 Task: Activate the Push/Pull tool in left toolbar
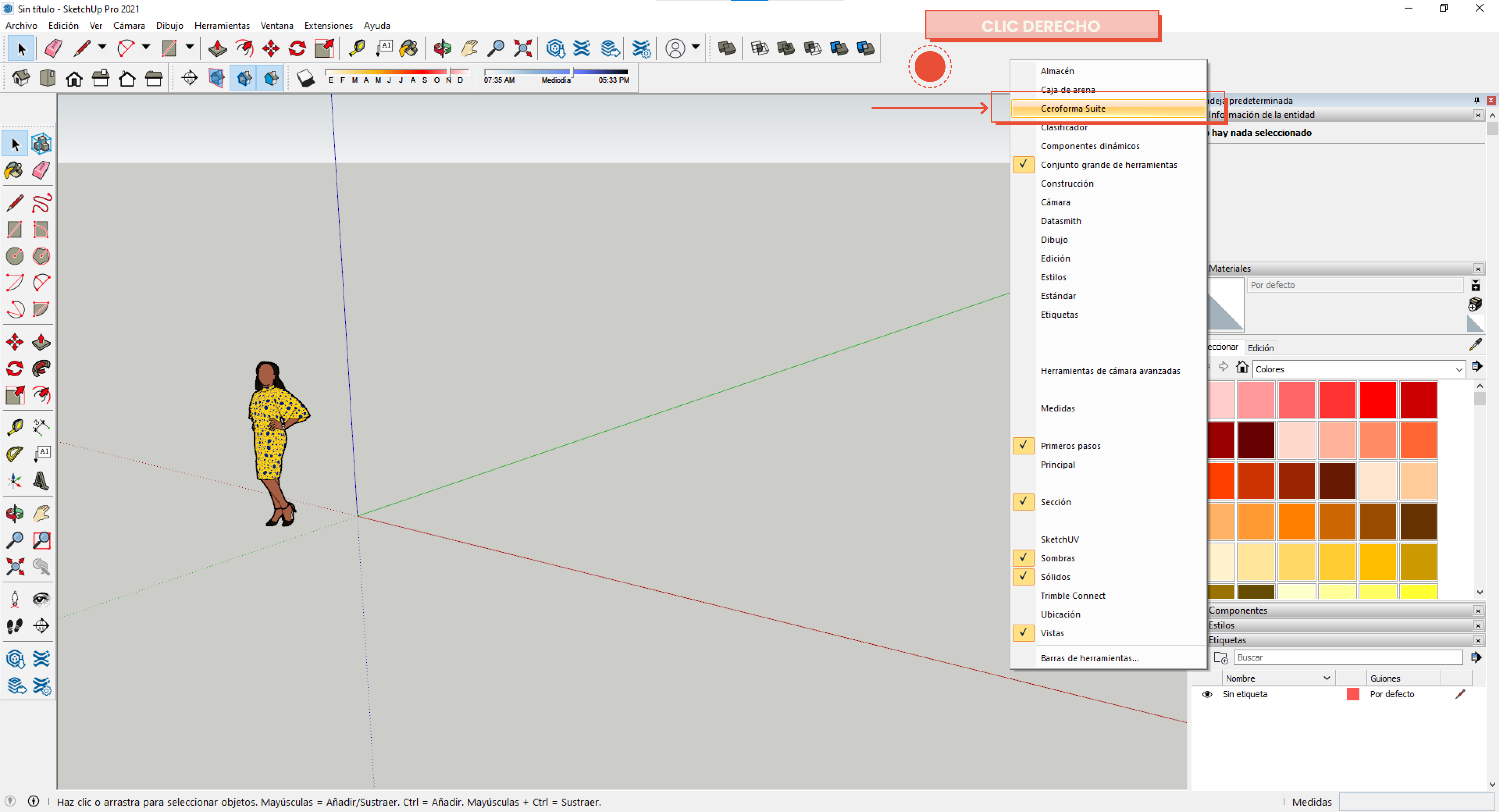click(x=41, y=342)
